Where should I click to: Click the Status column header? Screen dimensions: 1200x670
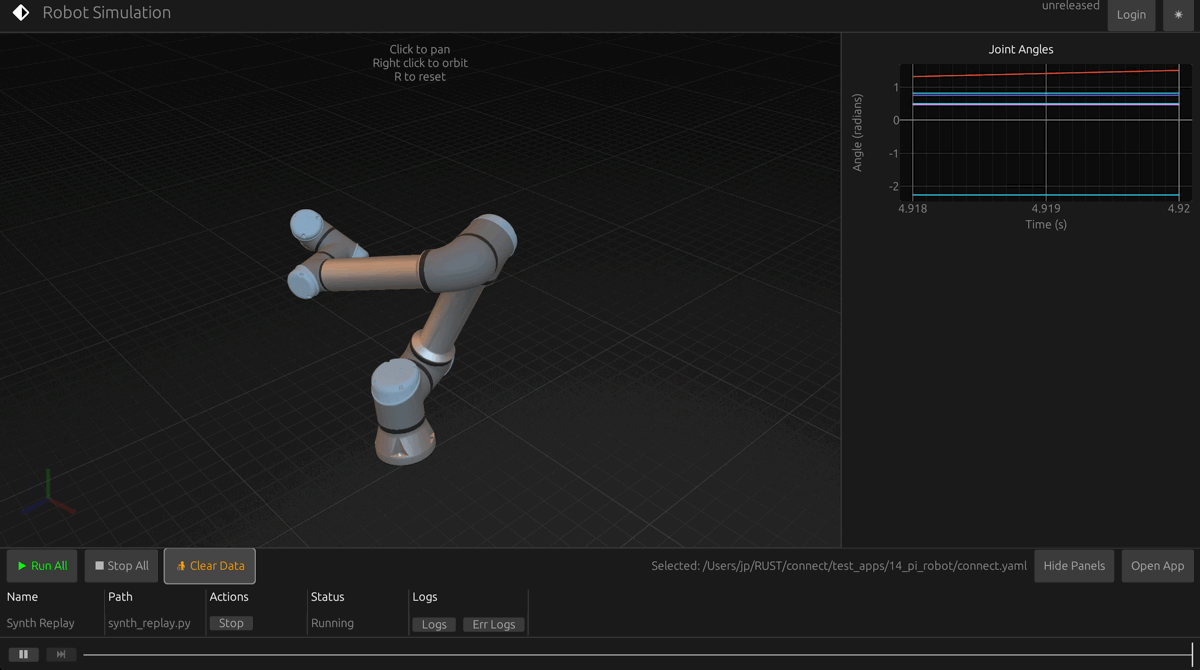pyautogui.click(x=327, y=597)
